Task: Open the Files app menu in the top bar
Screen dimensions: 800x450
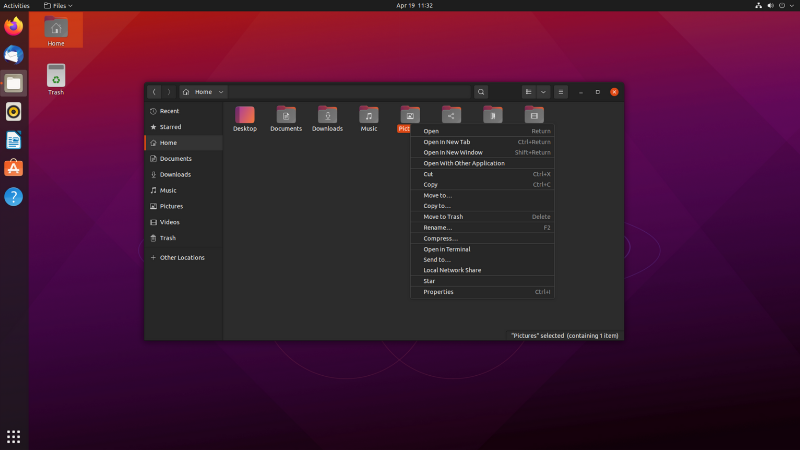Action: pos(58,5)
